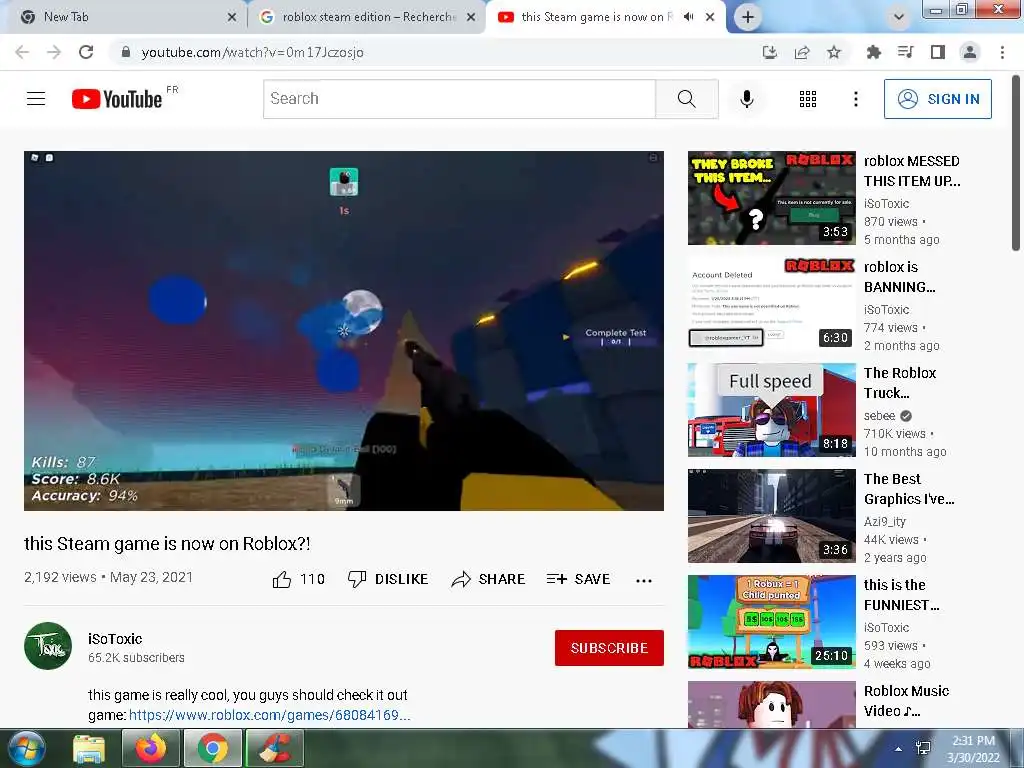Viewport: 1024px width, 768px height.
Task: Click the YouTube search magnifier button
Action: [x=686, y=99]
